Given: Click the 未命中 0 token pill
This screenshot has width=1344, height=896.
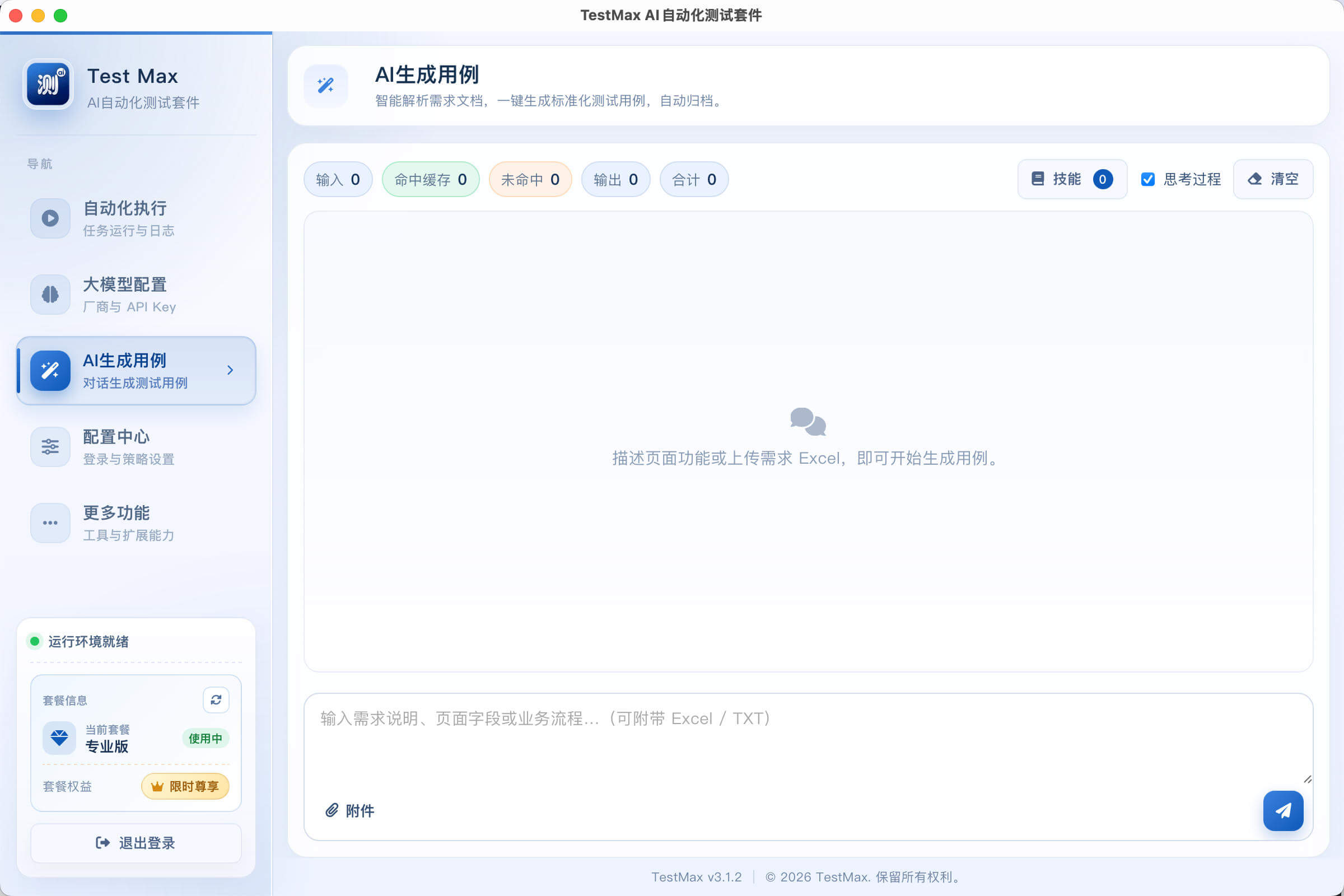Looking at the screenshot, I should [x=530, y=179].
